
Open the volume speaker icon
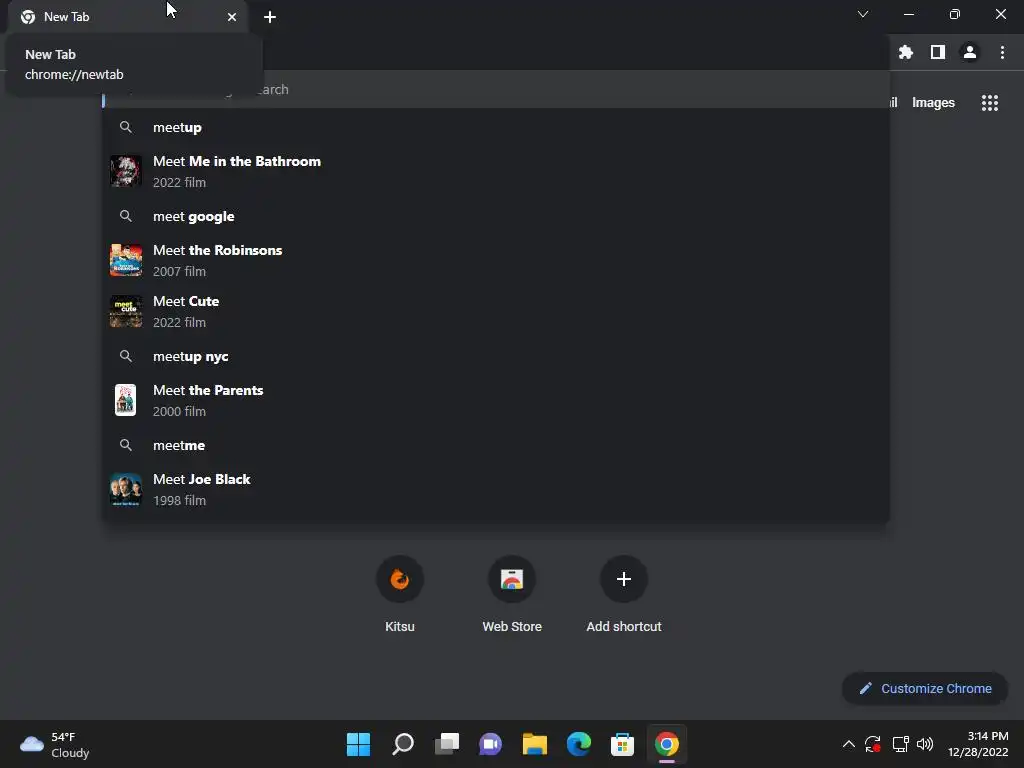click(x=925, y=744)
